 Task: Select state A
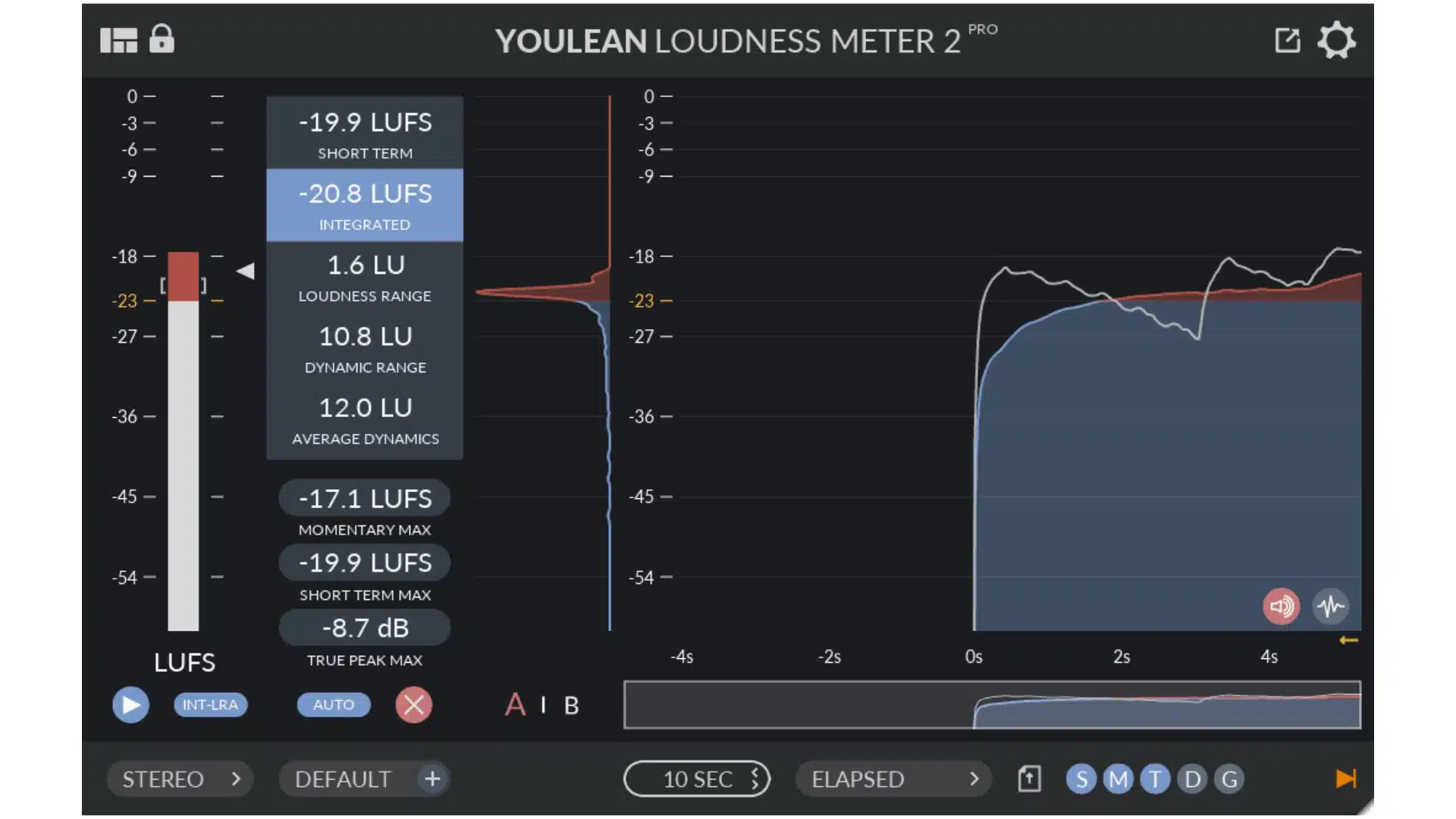coord(515,705)
